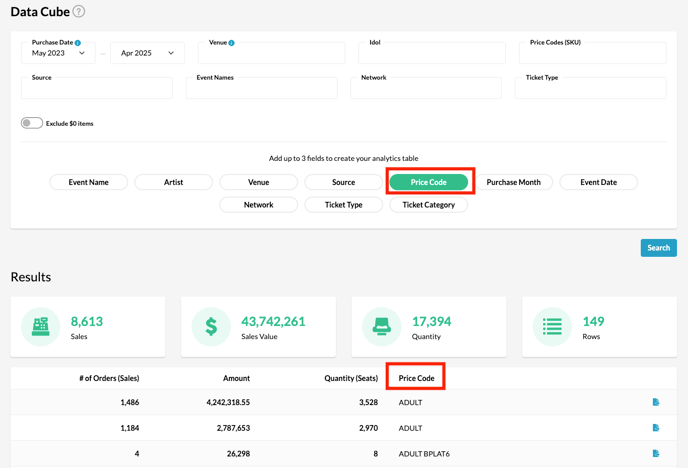Click the 17,394 Quantity figure
This screenshot has width=688, height=468.
(x=431, y=322)
